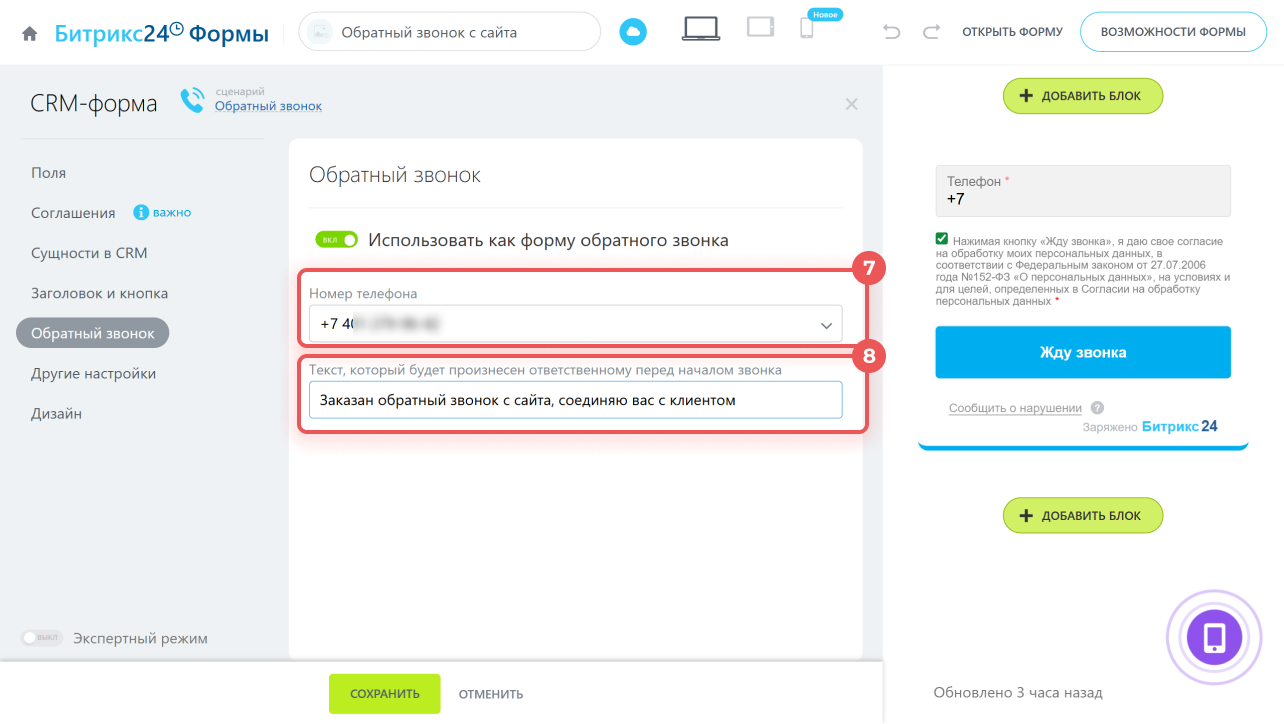Toggle Экспертный режим switch
This screenshot has width=1284, height=724.
[42, 638]
